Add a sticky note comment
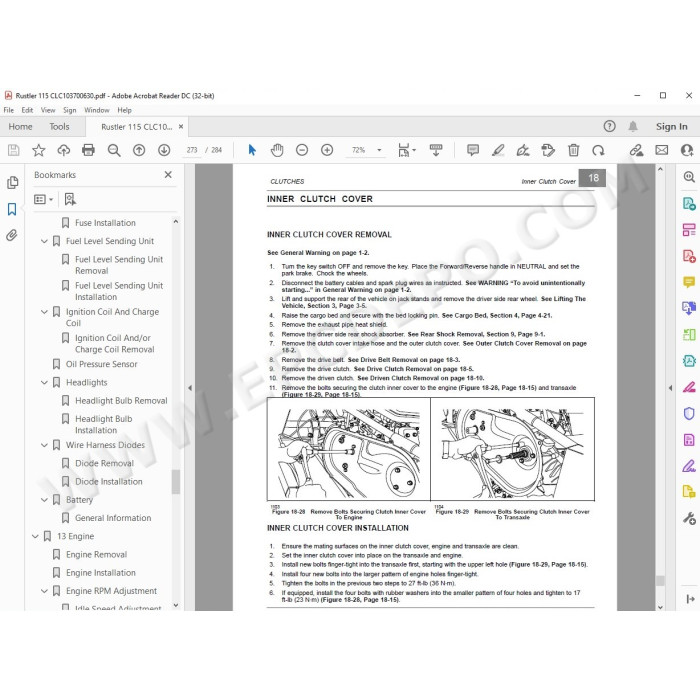Screen dimensions: 700x700 click(x=473, y=150)
